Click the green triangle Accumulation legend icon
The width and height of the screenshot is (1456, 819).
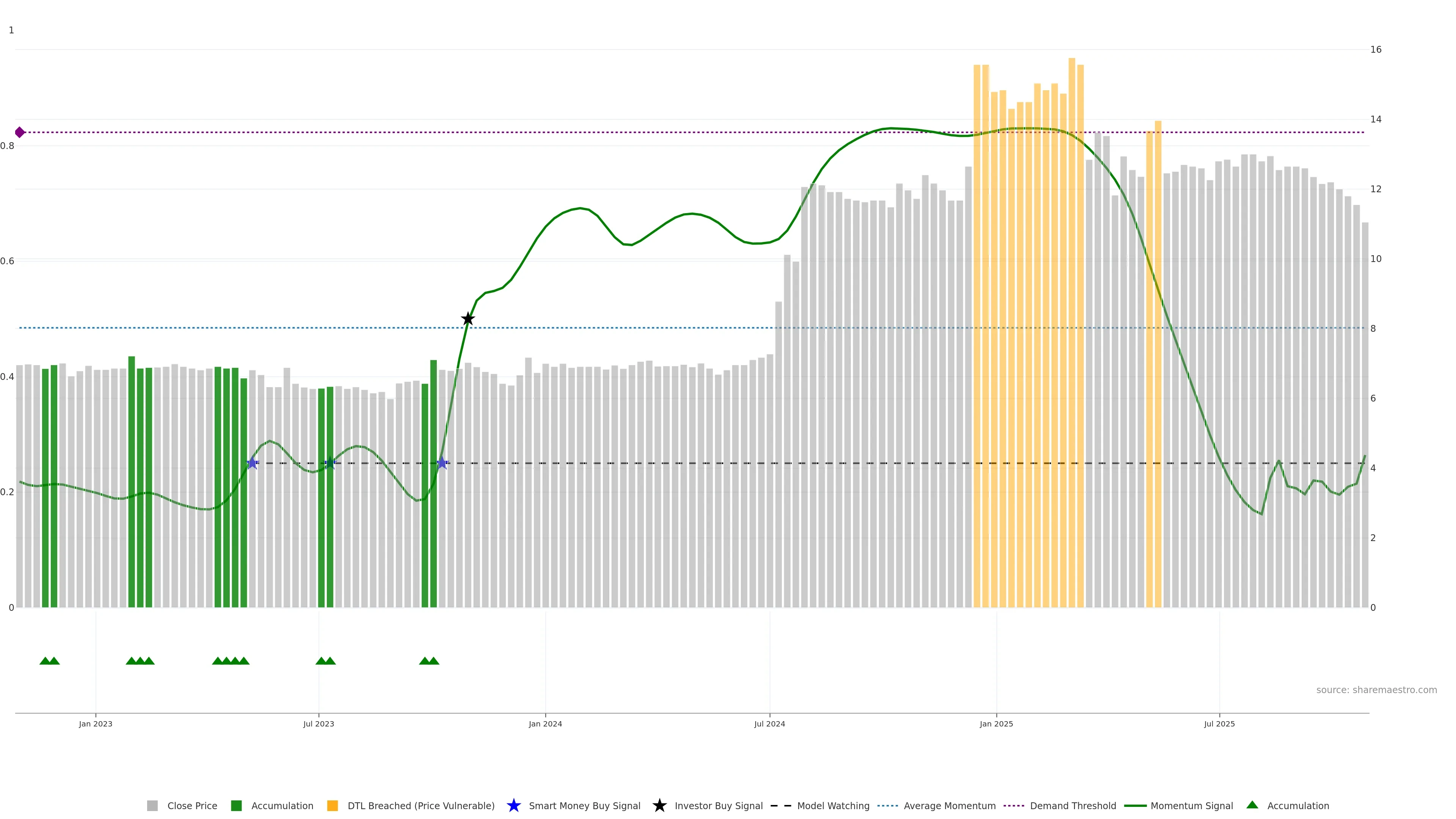coord(1252,805)
